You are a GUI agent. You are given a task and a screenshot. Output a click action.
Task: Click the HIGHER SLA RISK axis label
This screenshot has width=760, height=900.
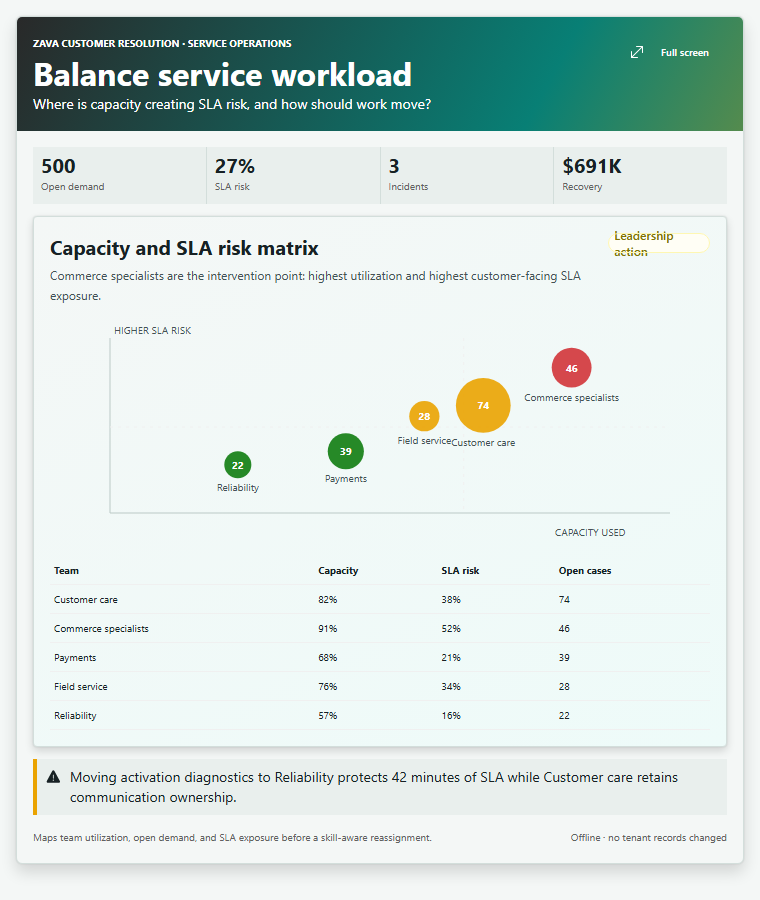153,331
